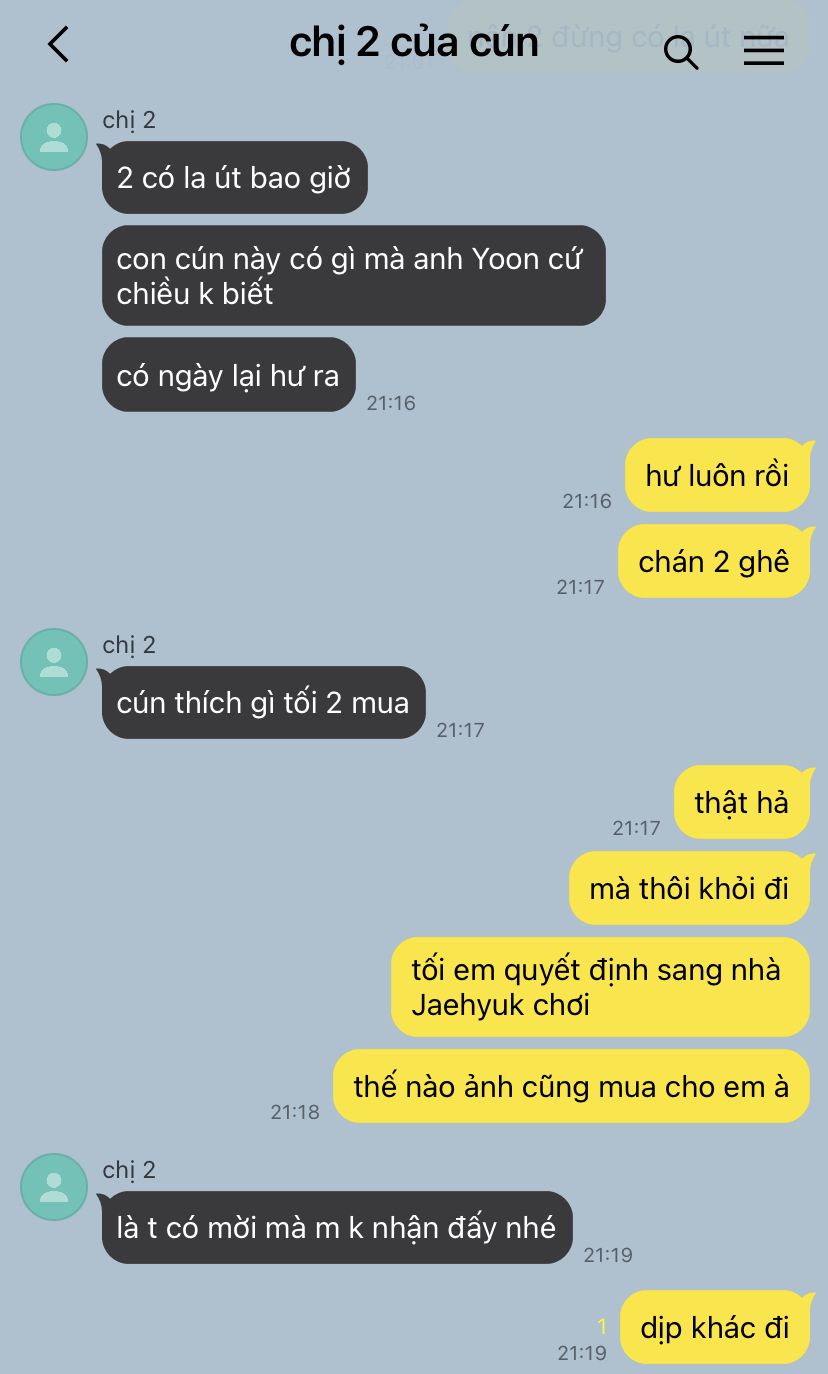
Task: Tap yellow bubble 'thật hả'
Action: point(742,802)
